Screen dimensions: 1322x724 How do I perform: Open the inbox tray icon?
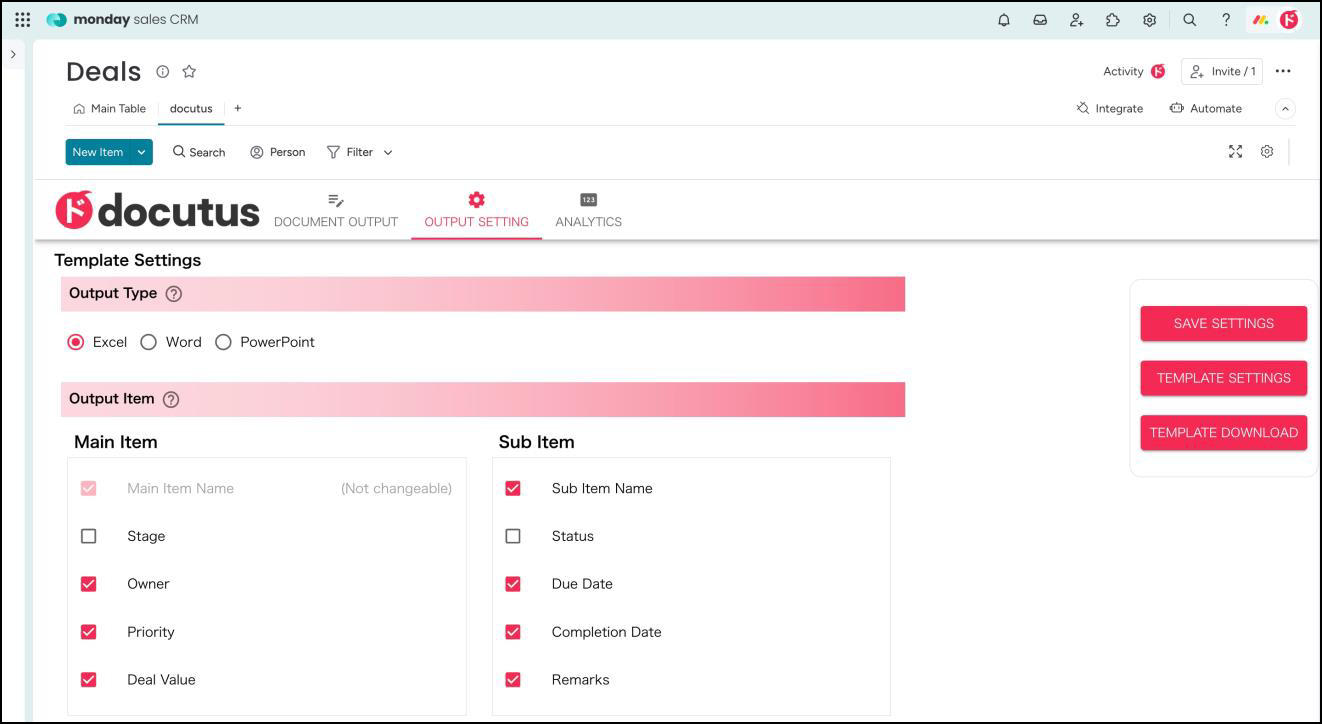[1040, 20]
